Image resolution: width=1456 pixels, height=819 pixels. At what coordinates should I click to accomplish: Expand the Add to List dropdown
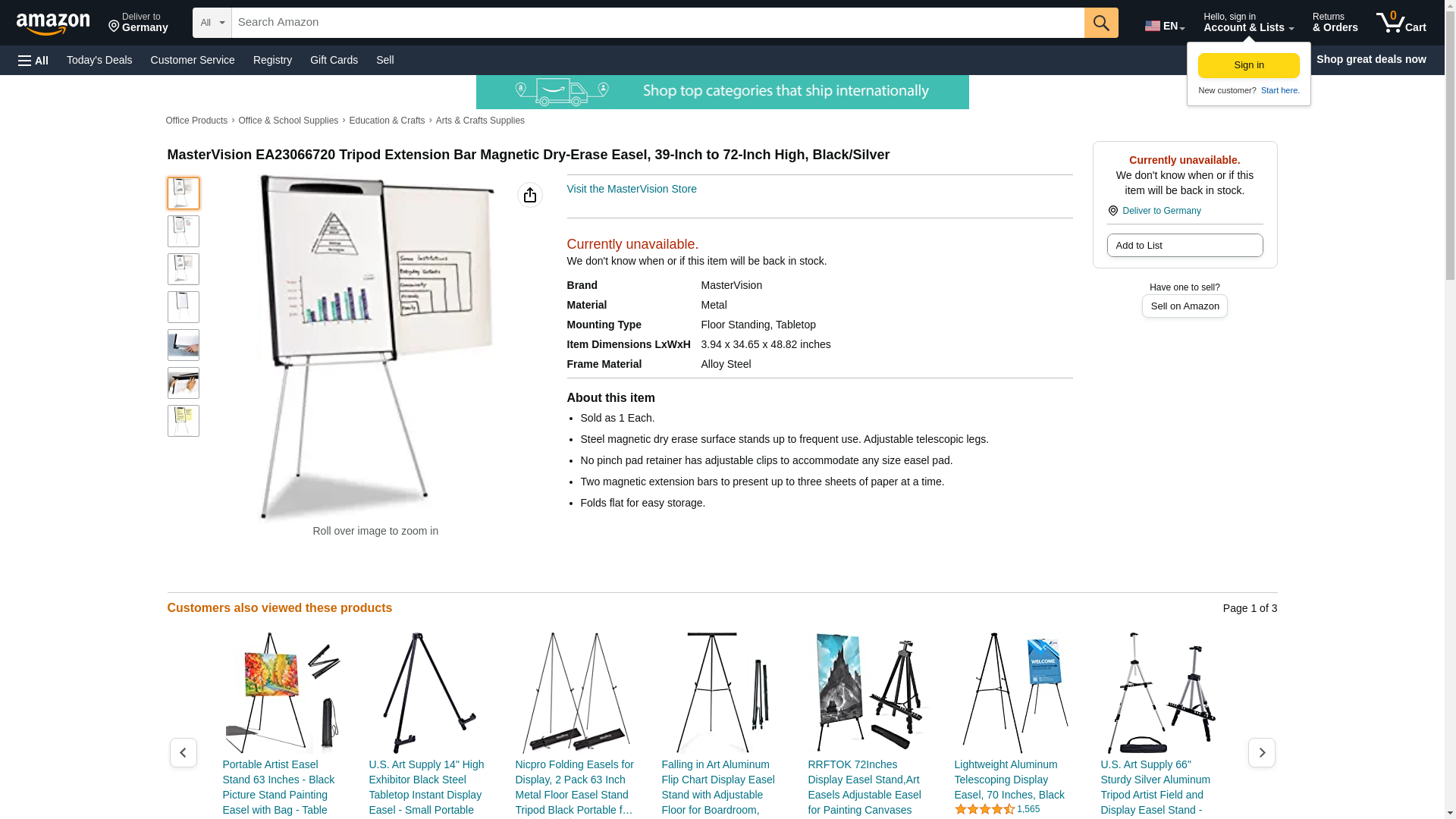click(x=1185, y=245)
